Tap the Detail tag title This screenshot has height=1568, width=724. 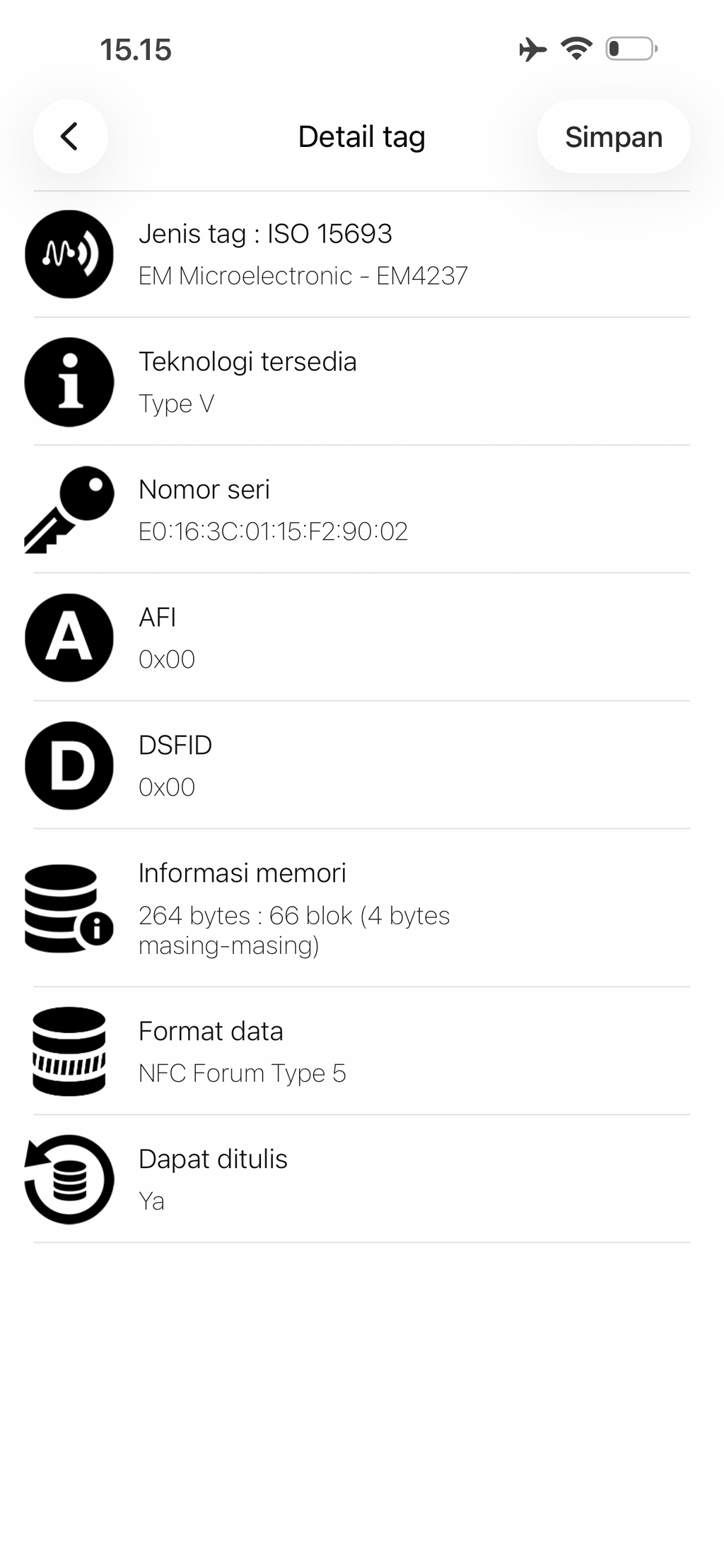(x=361, y=137)
